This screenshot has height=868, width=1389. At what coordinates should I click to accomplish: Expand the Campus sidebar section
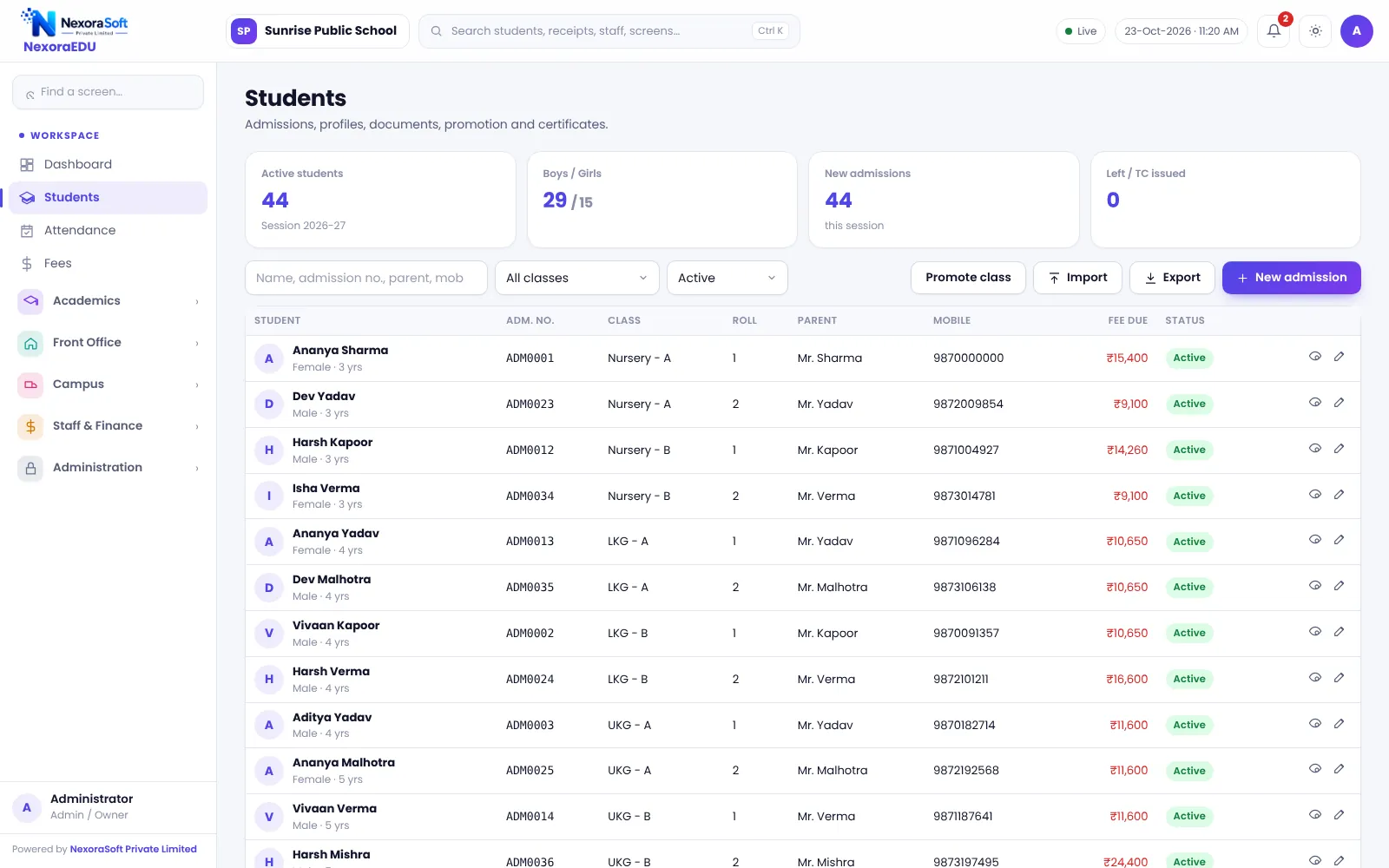109,385
